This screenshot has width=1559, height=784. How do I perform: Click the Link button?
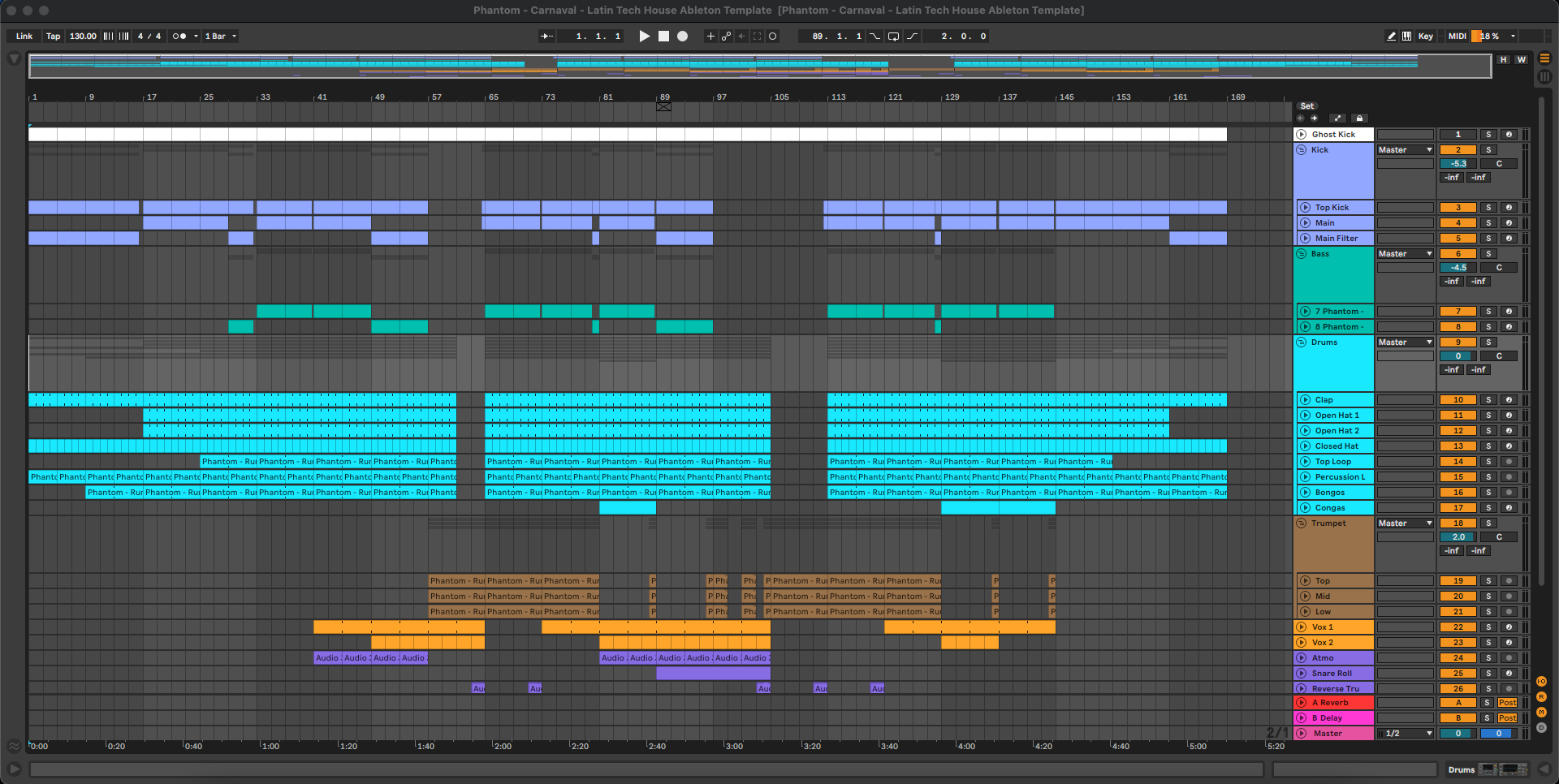24,37
